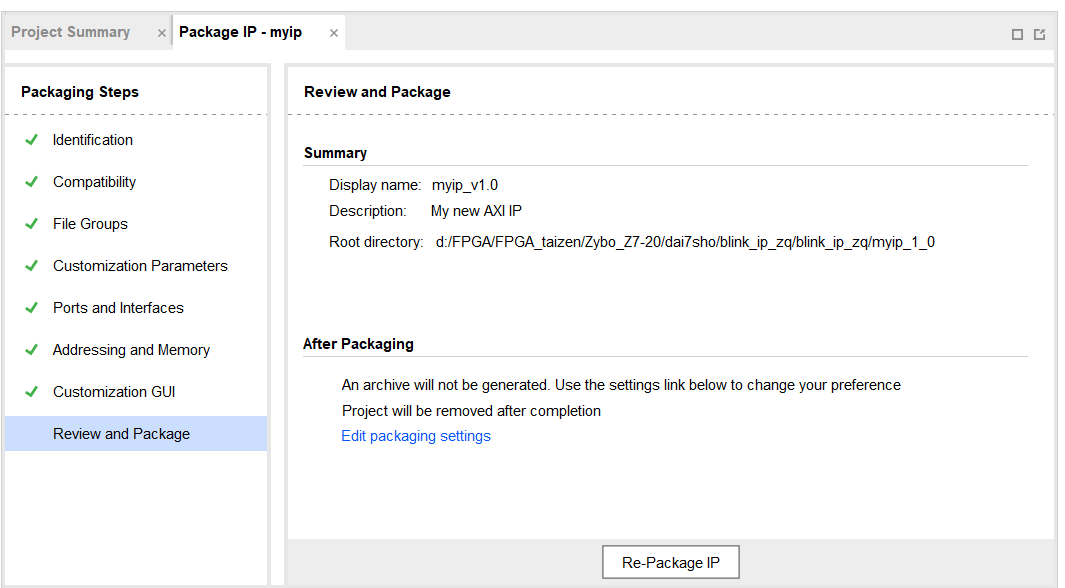Click the Edit packaging settings link
Screen dimensions: 1065x588
coord(416,436)
